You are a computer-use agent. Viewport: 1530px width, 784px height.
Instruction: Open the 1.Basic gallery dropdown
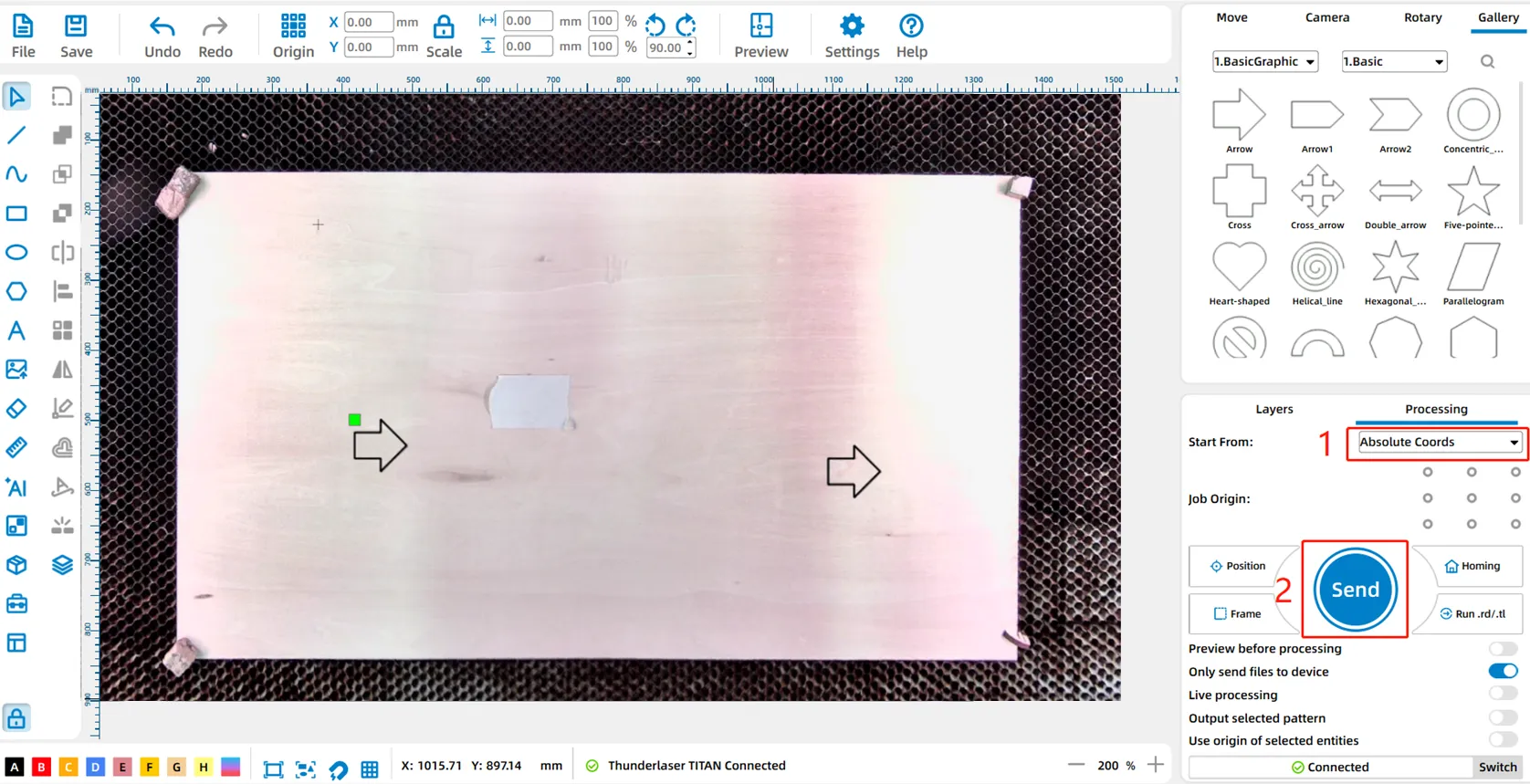(1393, 61)
